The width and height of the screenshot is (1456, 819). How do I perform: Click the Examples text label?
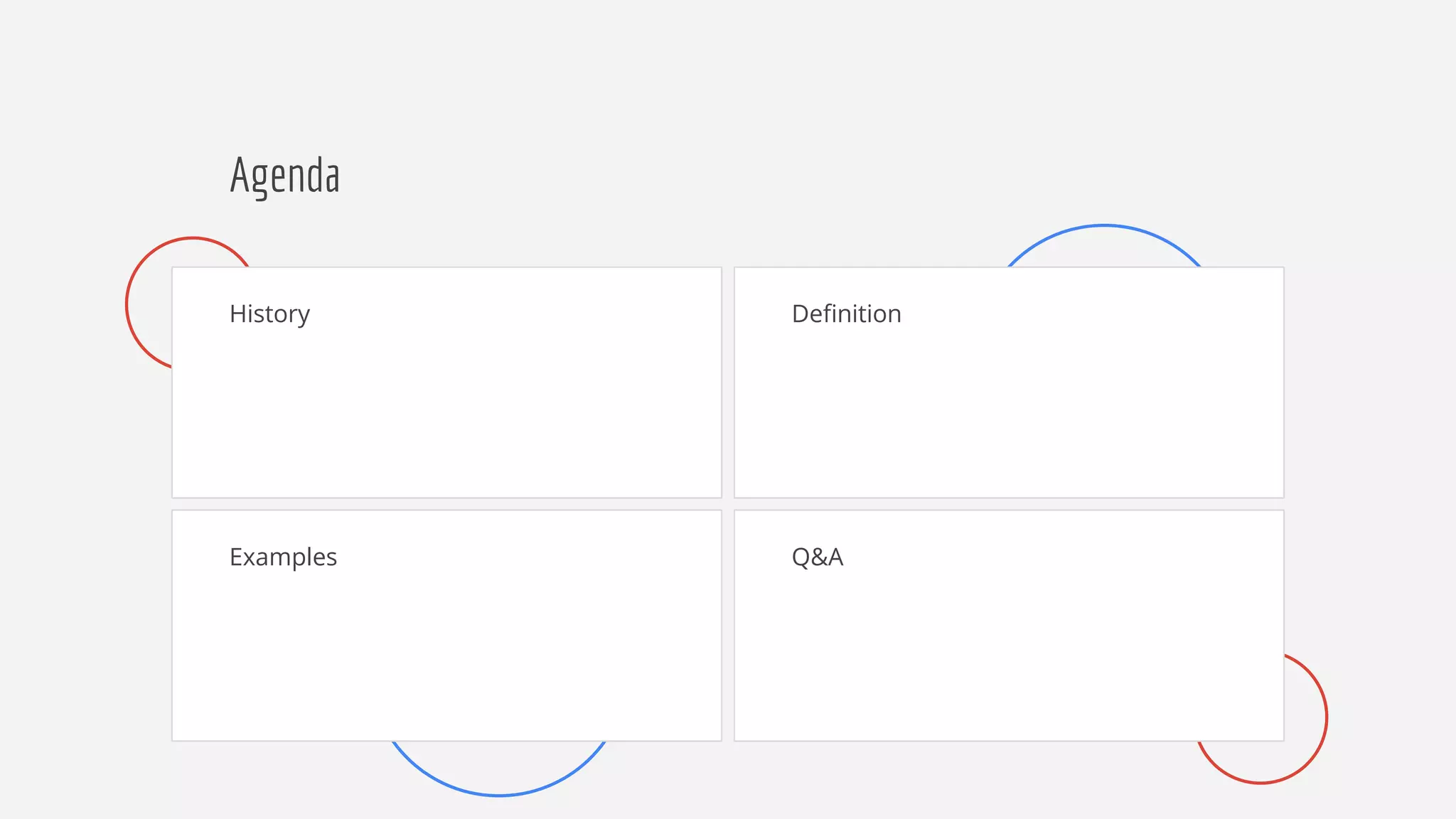[x=283, y=557]
